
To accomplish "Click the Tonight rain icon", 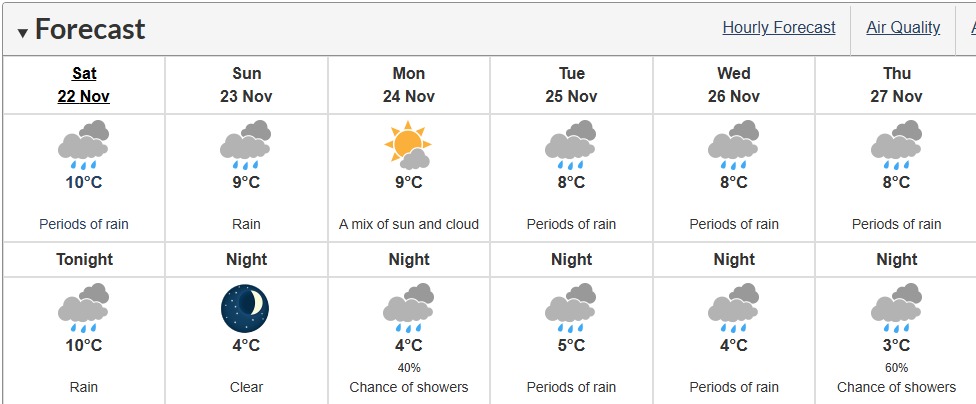I will coord(84,307).
